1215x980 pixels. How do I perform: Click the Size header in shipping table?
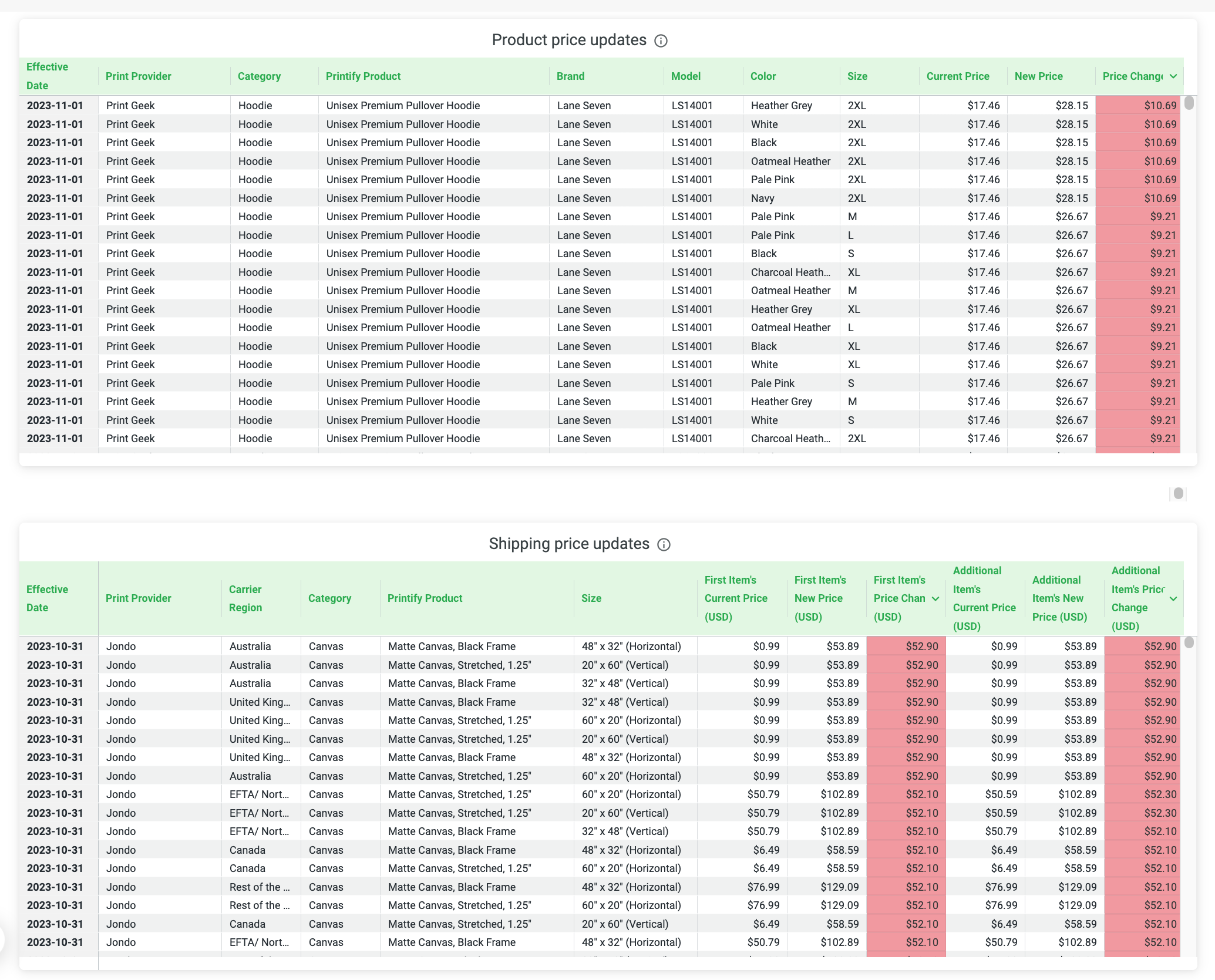click(x=591, y=598)
